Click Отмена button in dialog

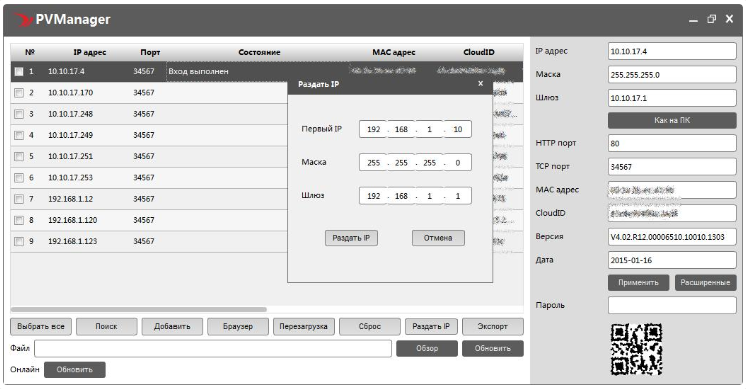coord(438,238)
